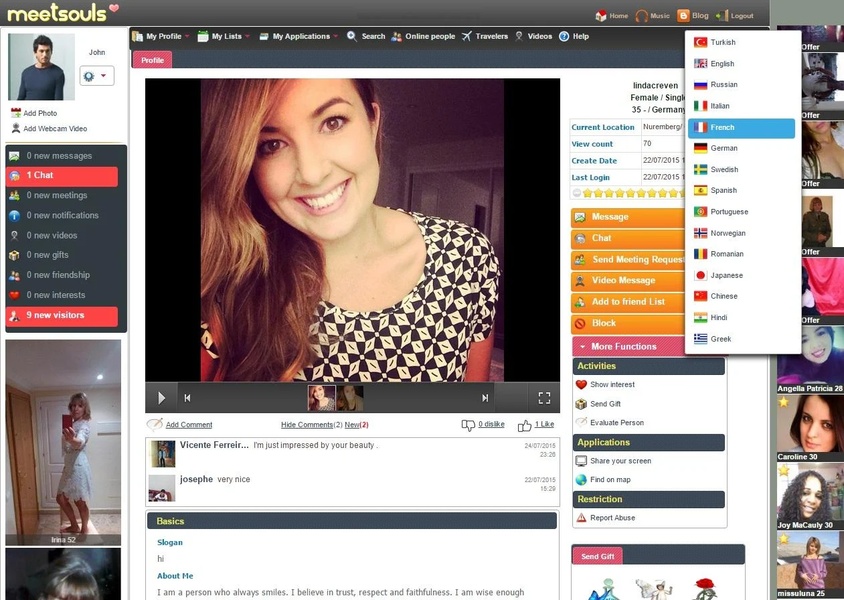Open Music via headphones icon
The width and height of the screenshot is (844, 600).
[641, 16]
